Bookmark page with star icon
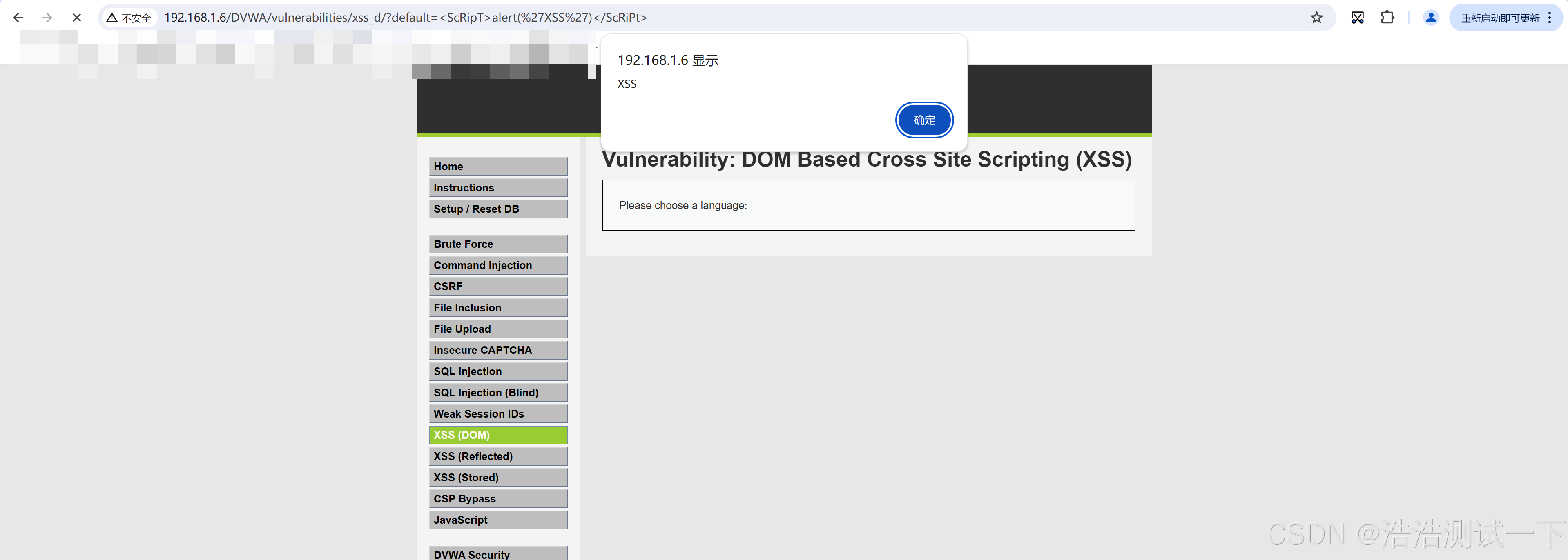The height and width of the screenshot is (560, 1568). point(1316,18)
